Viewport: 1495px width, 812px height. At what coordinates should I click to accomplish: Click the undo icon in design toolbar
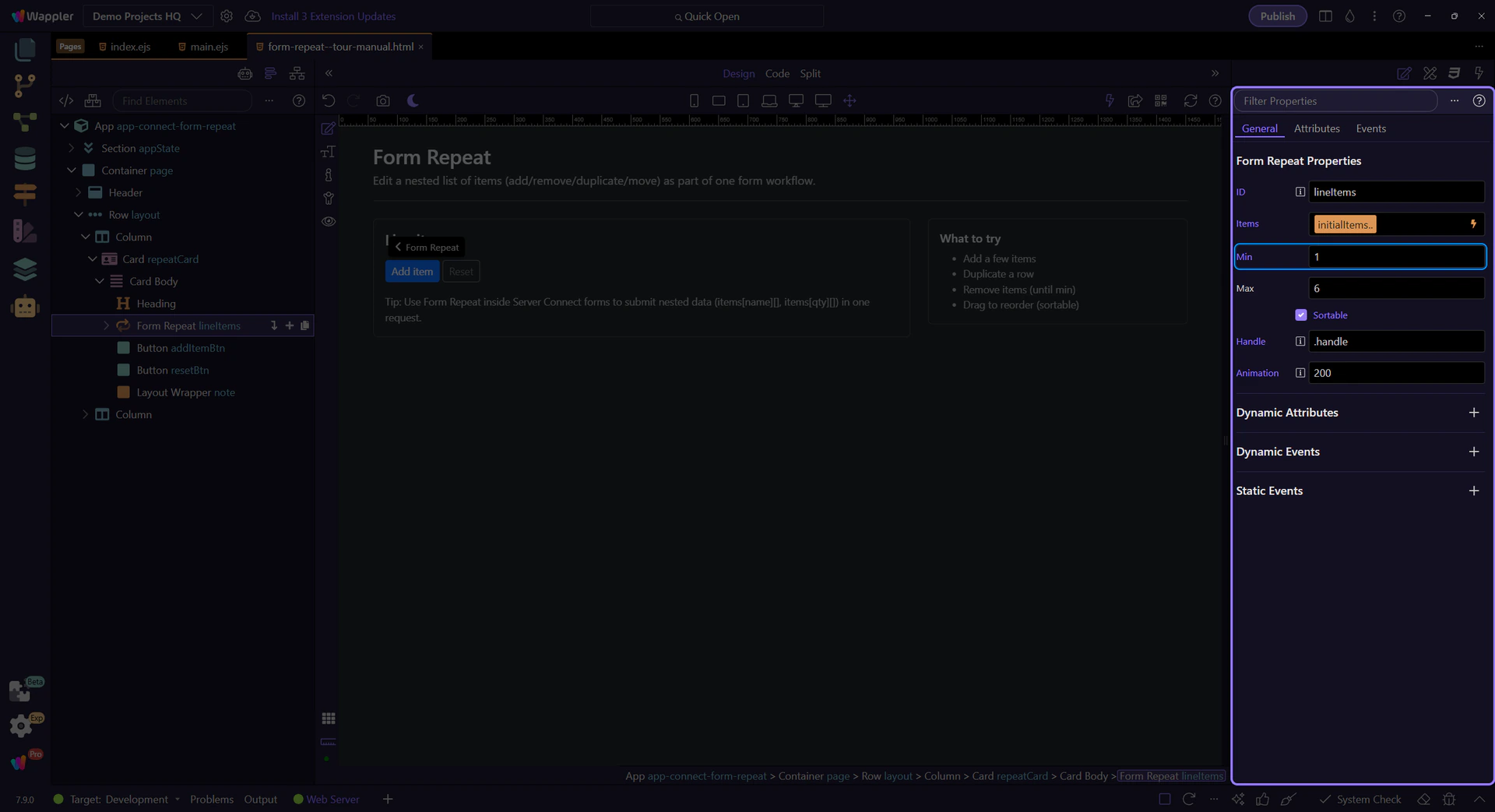point(329,100)
